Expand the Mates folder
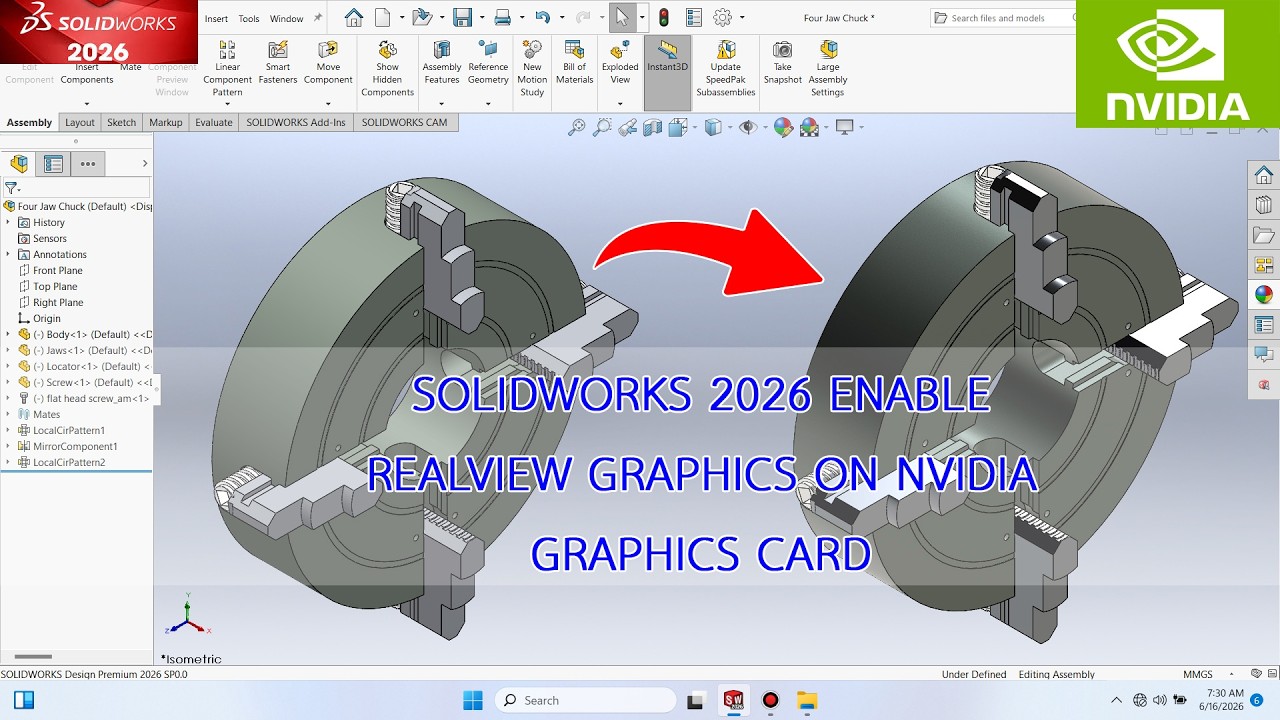The height and width of the screenshot is (720, 1280). (x=9, y=414)
